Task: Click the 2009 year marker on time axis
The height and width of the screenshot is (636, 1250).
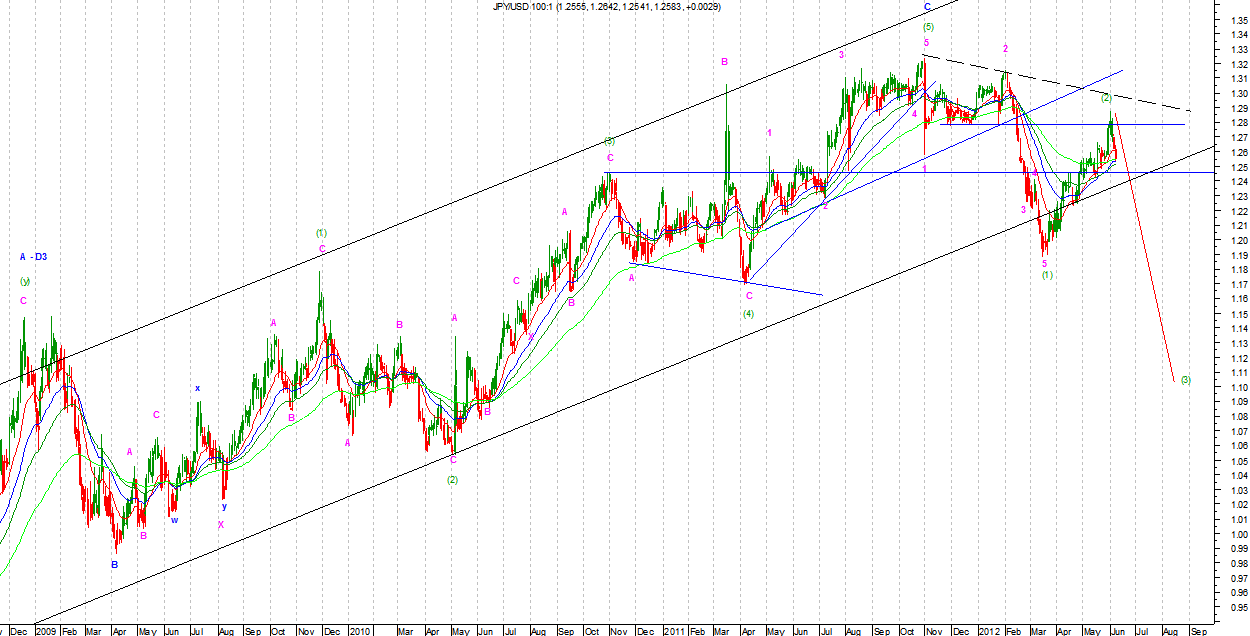Action: tap(46, 631)
